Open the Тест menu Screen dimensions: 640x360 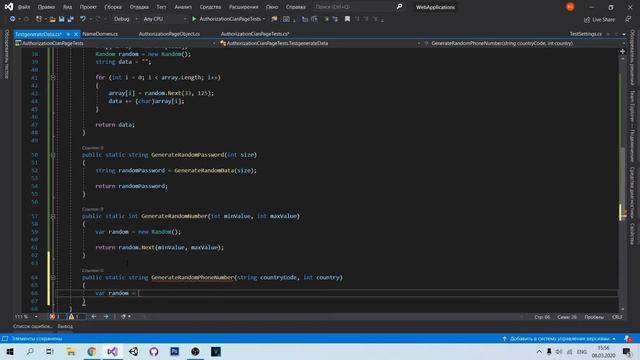pyautogui.click(x=161, y=7)
